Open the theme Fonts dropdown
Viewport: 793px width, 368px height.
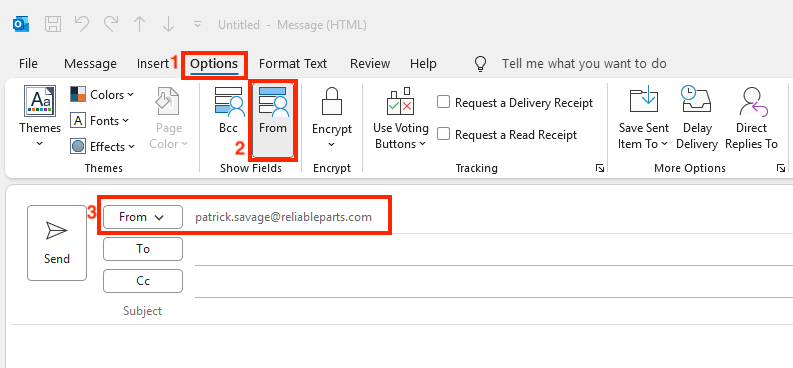pos(99,121)
